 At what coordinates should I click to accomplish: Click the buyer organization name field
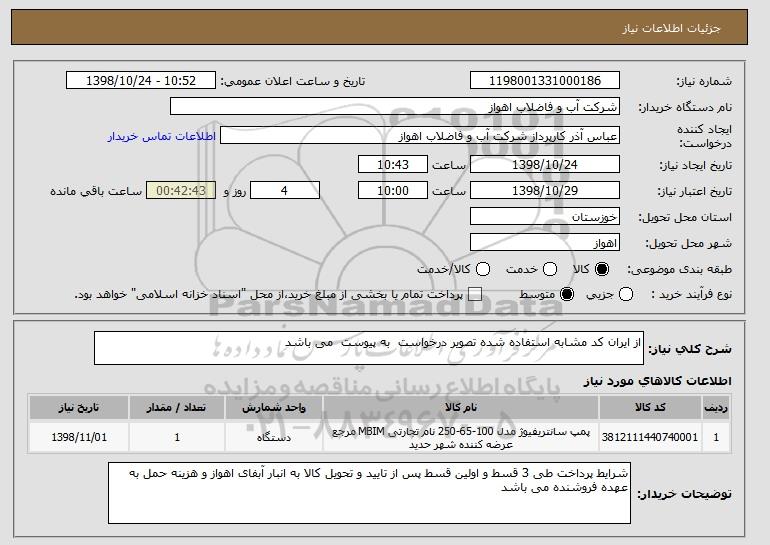(395, 107)
